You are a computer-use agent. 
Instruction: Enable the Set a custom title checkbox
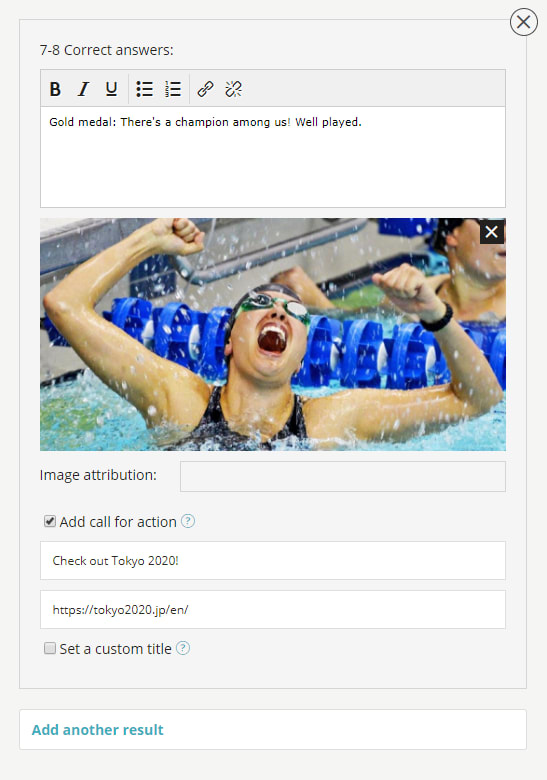[x=50, y=648]
